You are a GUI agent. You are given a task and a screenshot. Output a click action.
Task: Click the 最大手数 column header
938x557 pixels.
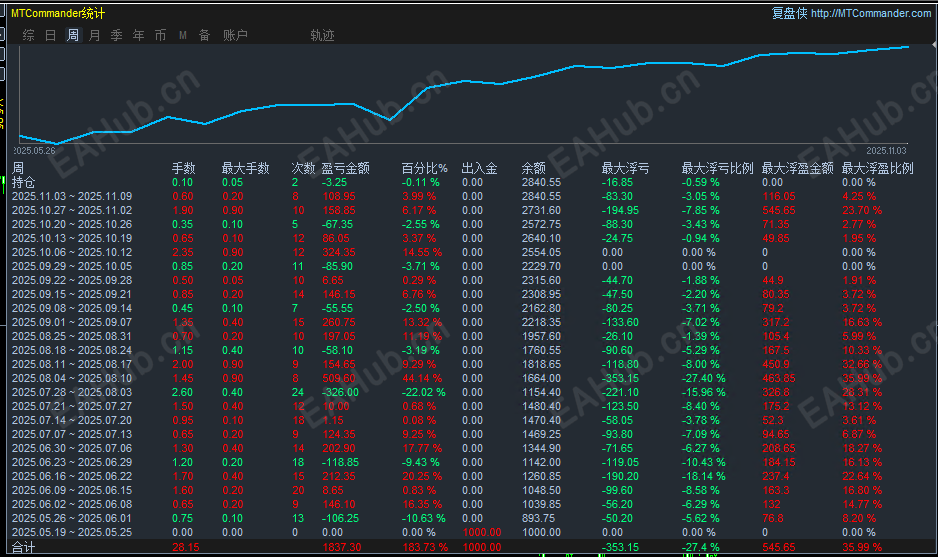click(245, 169)
